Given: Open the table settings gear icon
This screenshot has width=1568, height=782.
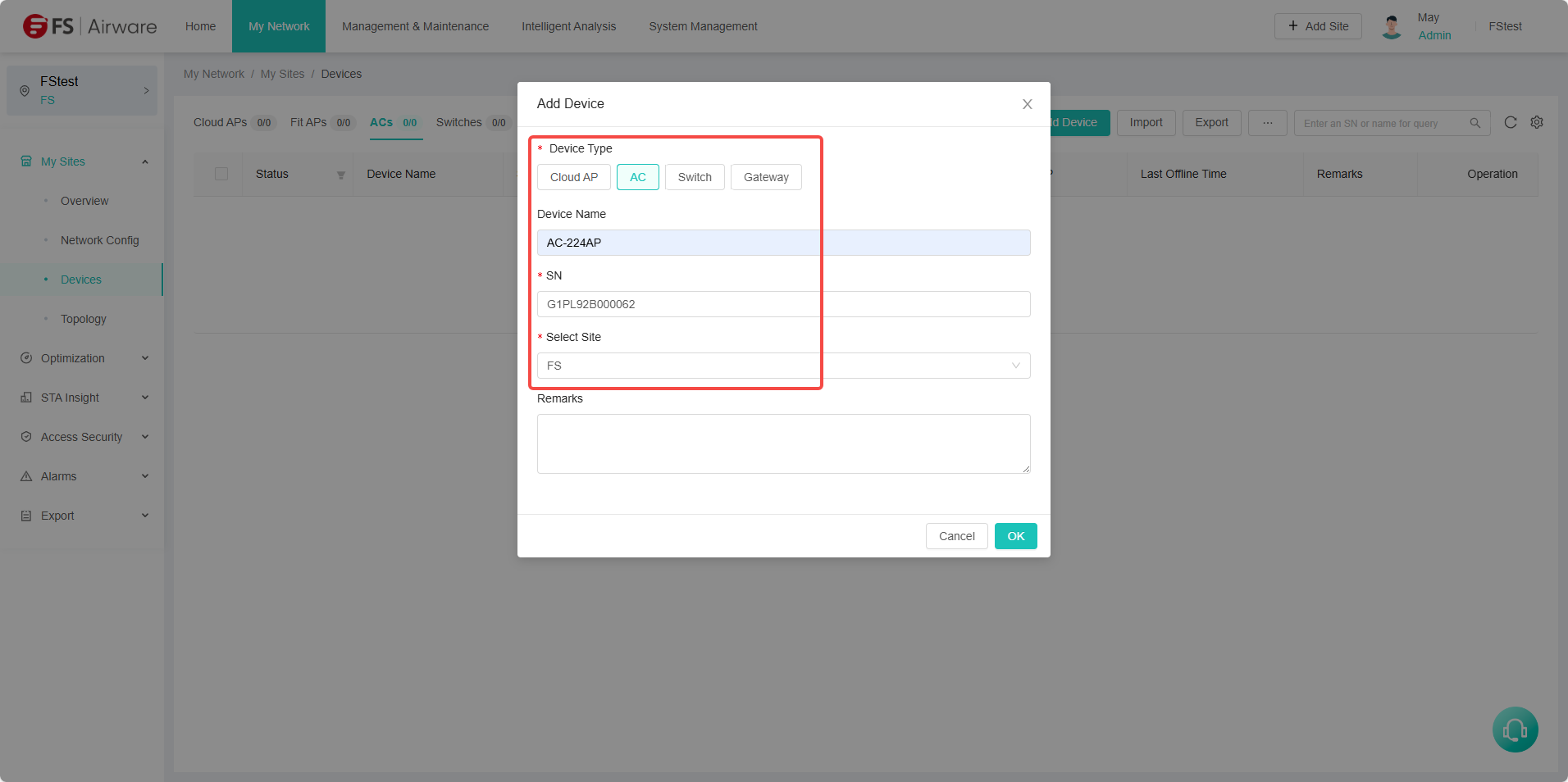Looking at the screenshot, I should pos(1537,122).
